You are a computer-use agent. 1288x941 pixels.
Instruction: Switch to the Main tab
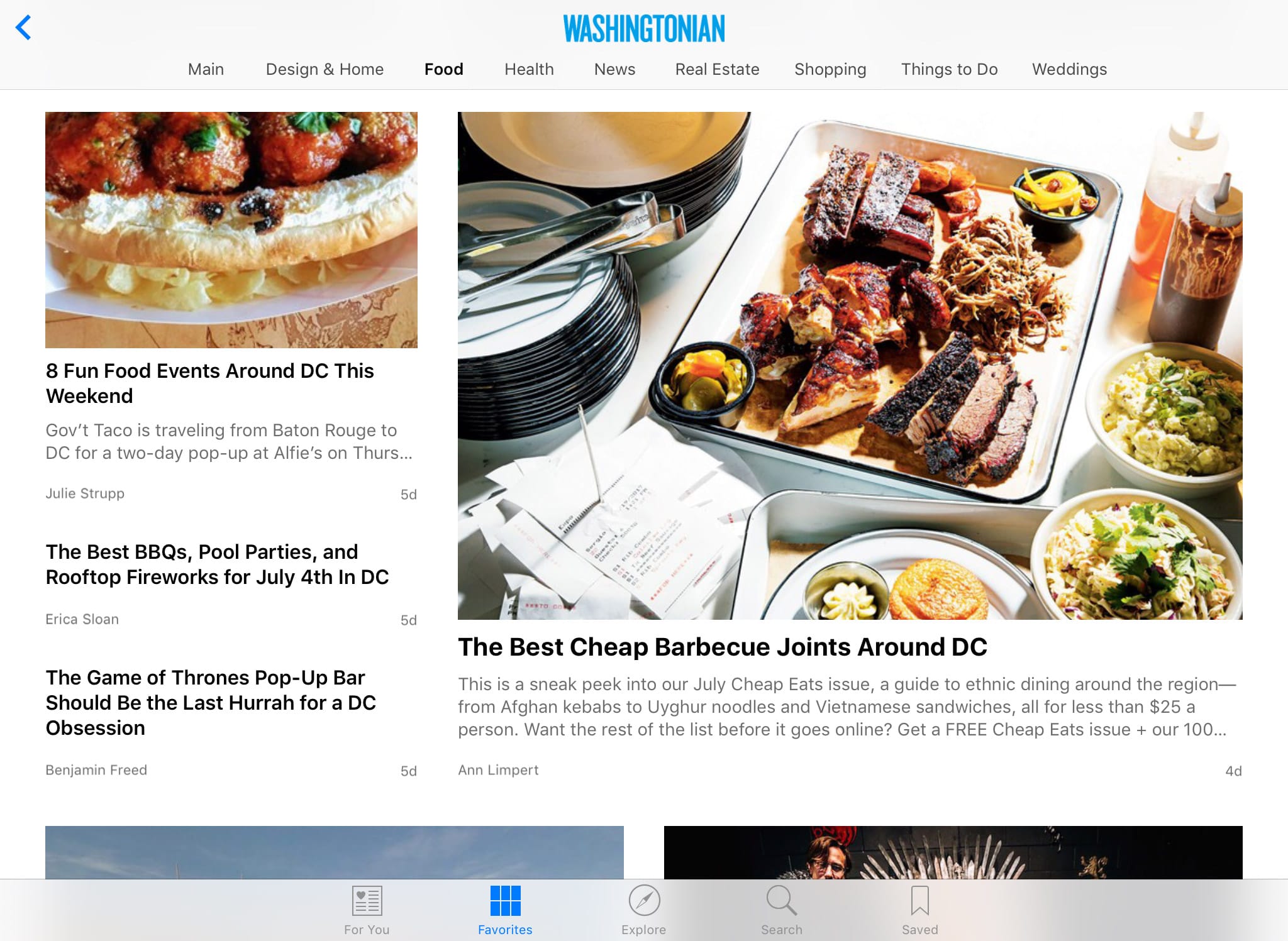(x=206, y=69)
